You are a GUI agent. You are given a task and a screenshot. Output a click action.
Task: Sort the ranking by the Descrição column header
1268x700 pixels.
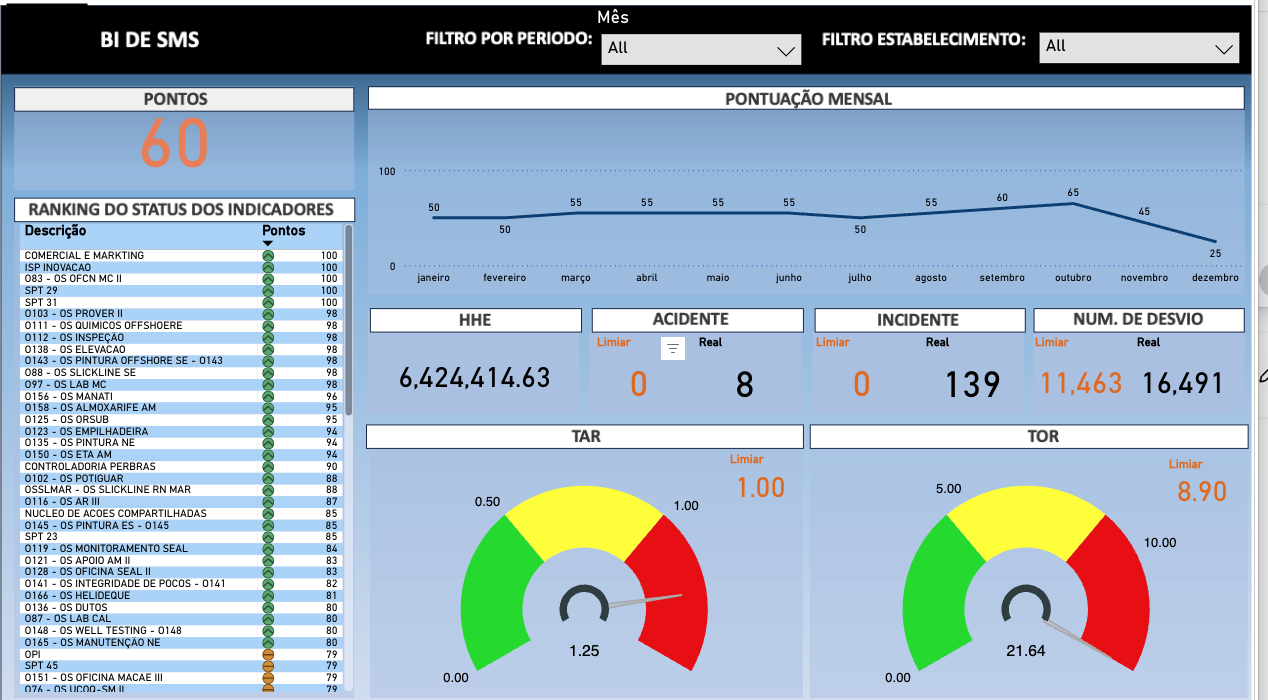tap(56, 231)
